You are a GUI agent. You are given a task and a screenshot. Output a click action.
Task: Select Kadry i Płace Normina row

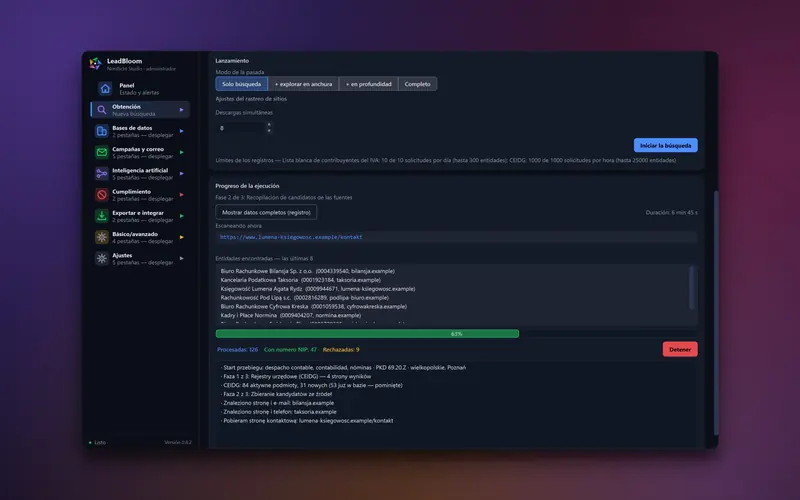point(291,316)
